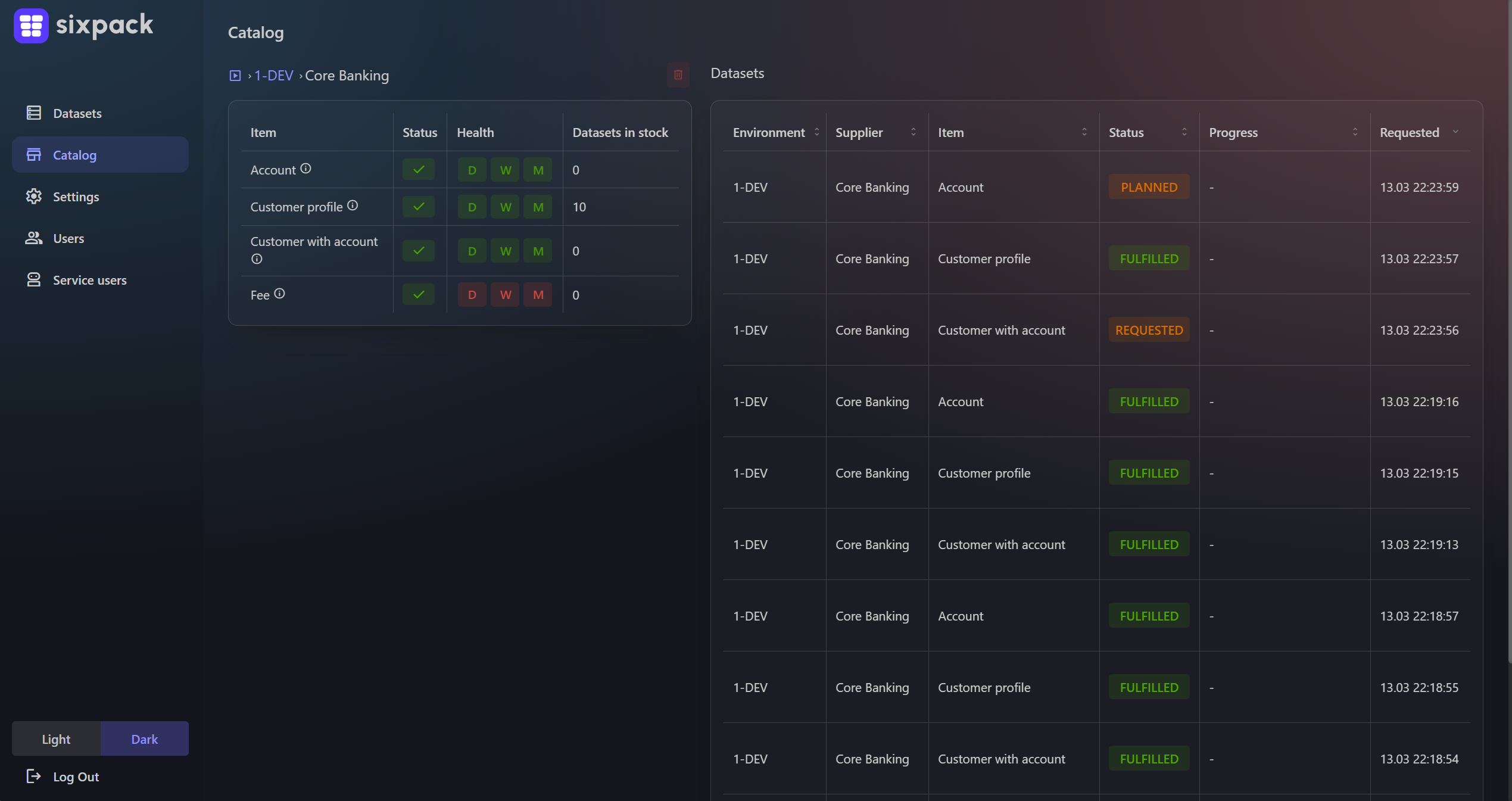
Task: Select the Customer with account REQUESTED row
Action: click(x=1001, y=330)
